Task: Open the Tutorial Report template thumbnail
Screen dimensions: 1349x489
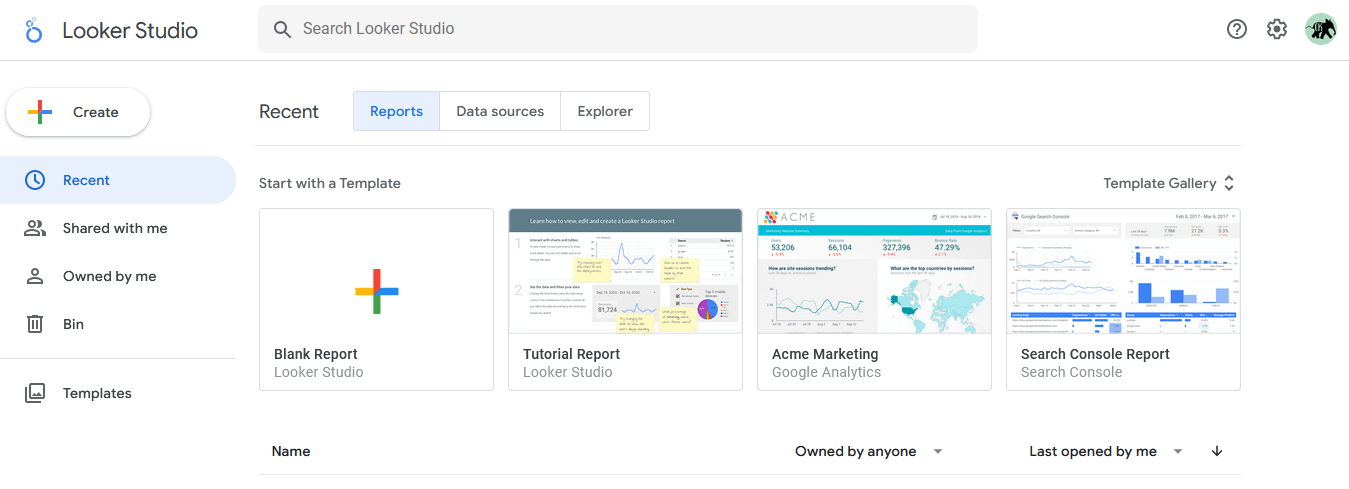Action: [x=626, y=271]
